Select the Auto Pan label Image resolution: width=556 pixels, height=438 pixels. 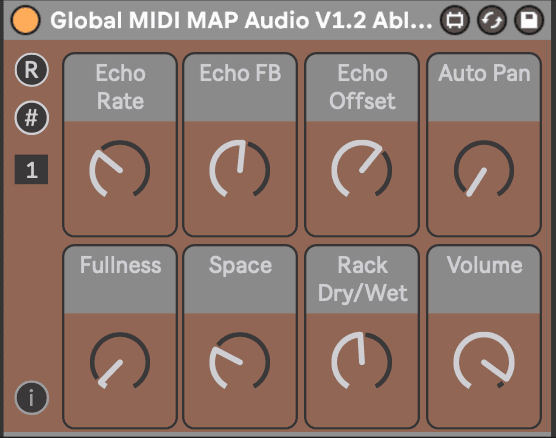point(484,73)
